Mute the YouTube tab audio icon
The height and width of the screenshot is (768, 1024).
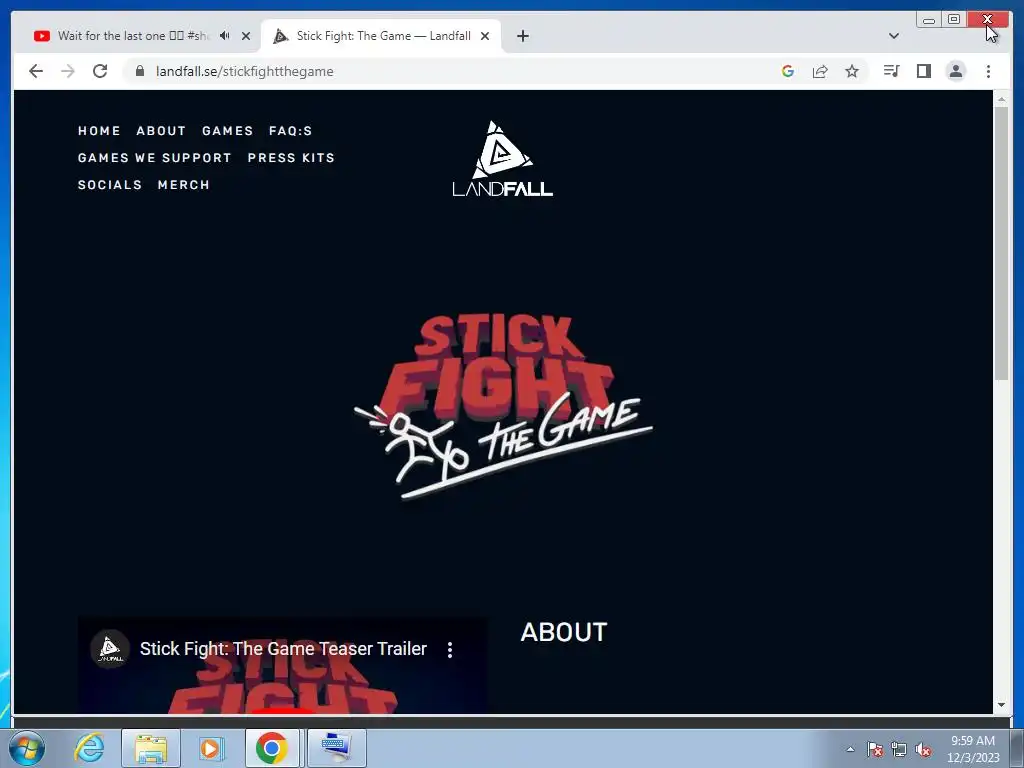(225, 36)
